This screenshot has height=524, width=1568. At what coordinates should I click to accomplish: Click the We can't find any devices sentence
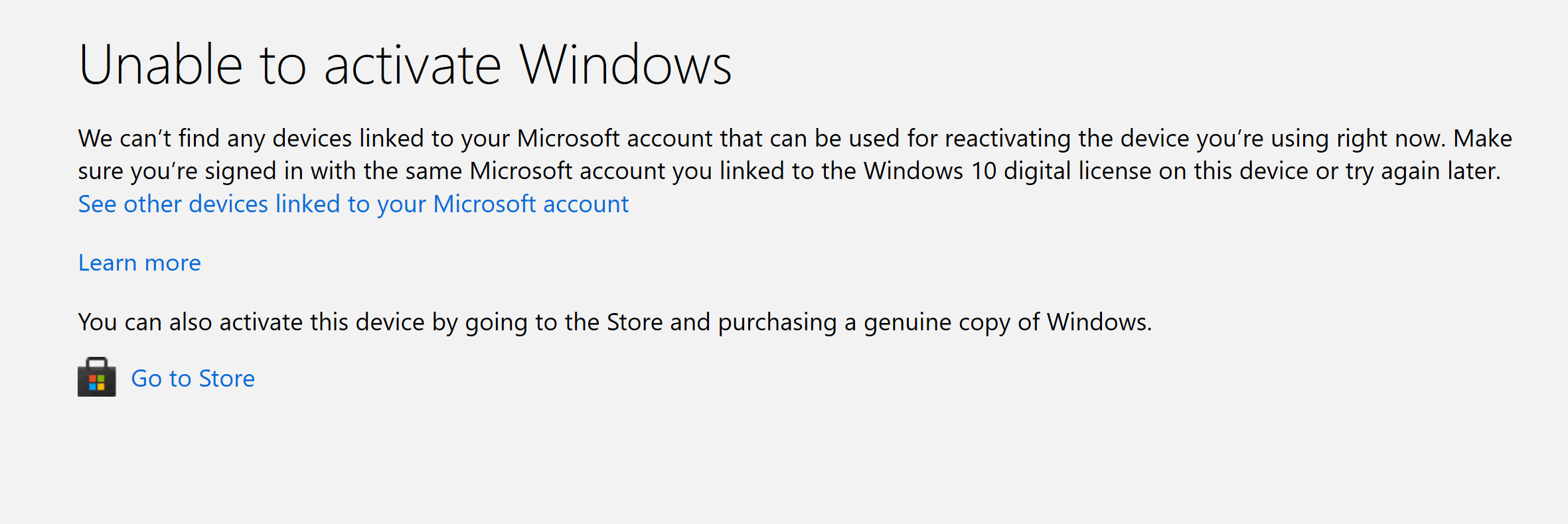click(762, 139)
